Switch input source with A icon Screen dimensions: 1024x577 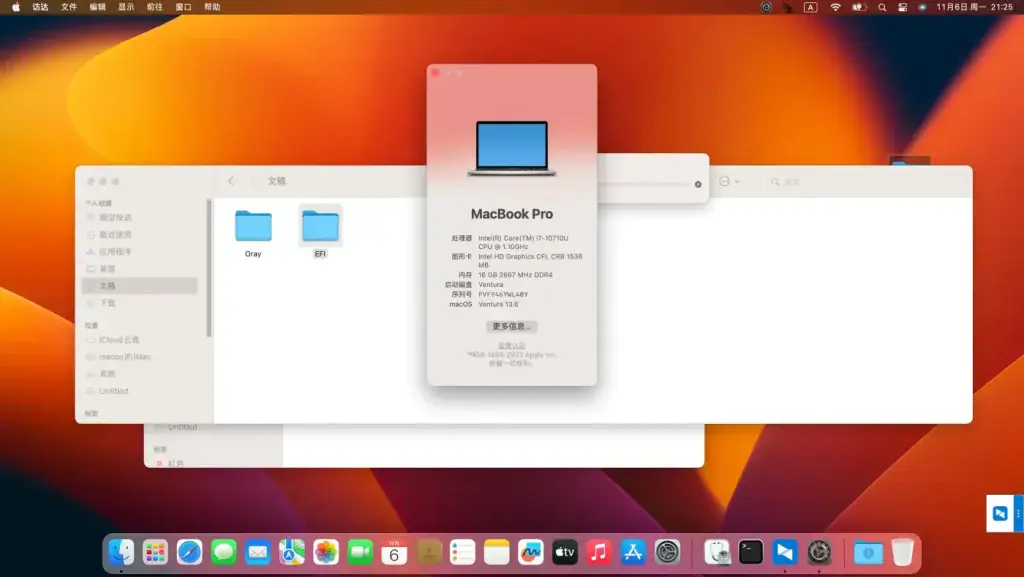[x=810, y=7]
